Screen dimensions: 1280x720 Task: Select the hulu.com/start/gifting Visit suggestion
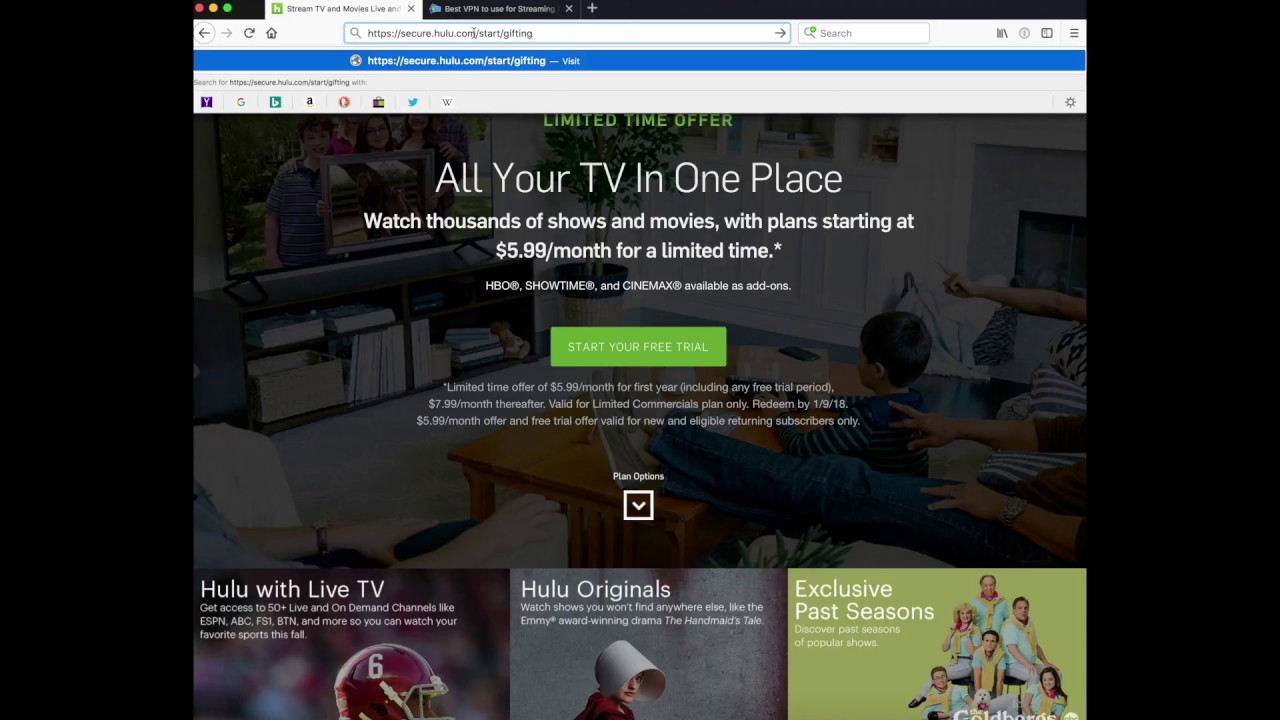point(639,61)
